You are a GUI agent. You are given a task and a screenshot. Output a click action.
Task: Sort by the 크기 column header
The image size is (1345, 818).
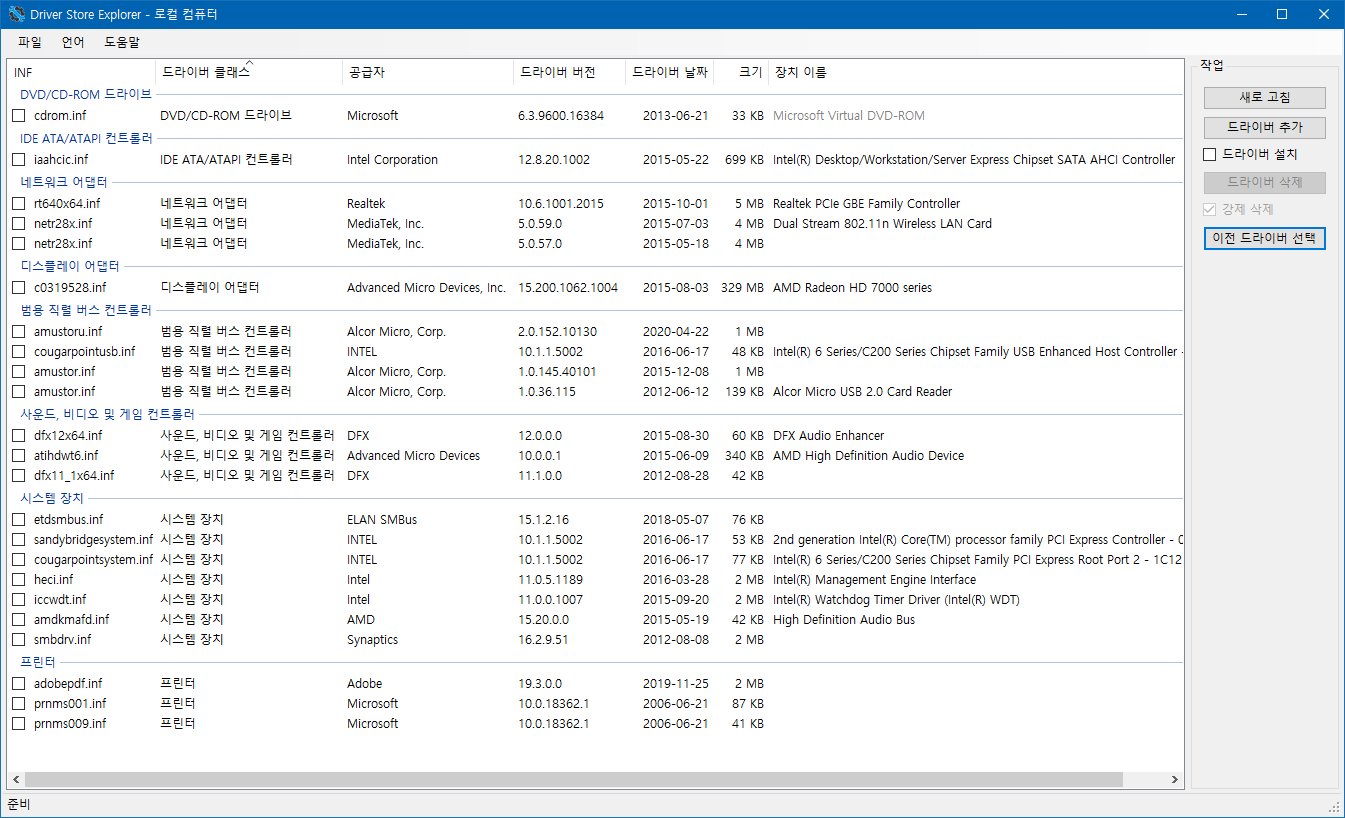coord(741,72)
